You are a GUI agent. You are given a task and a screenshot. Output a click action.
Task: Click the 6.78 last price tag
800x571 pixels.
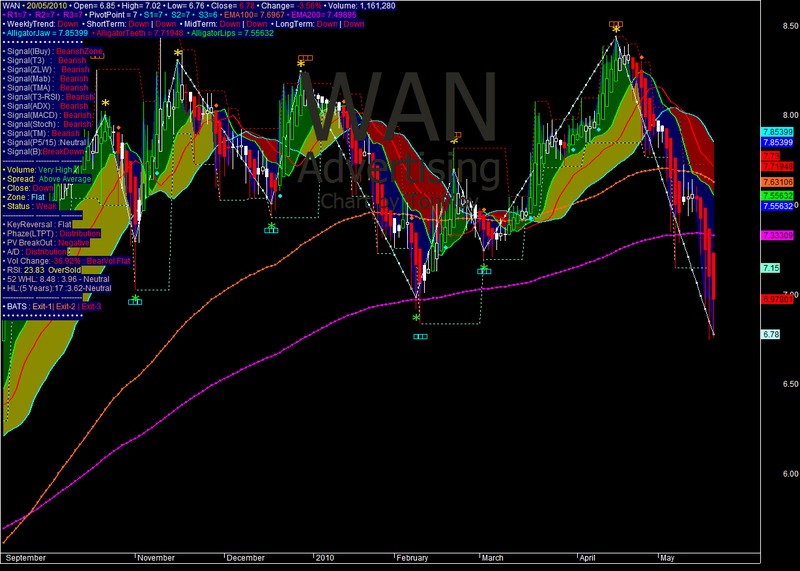tap(770, 335)
